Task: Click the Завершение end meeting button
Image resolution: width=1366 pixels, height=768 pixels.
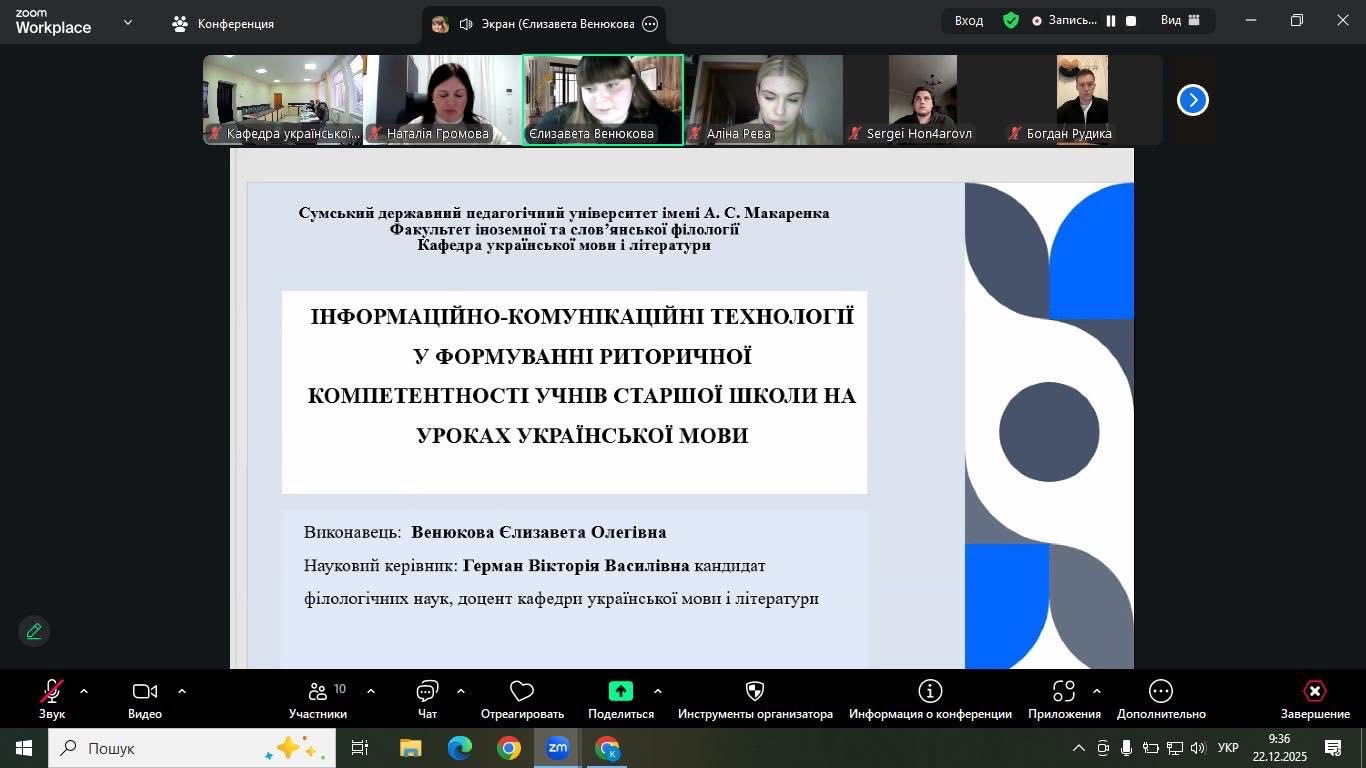Action: pyautogui.click(x=1315, y=698)
